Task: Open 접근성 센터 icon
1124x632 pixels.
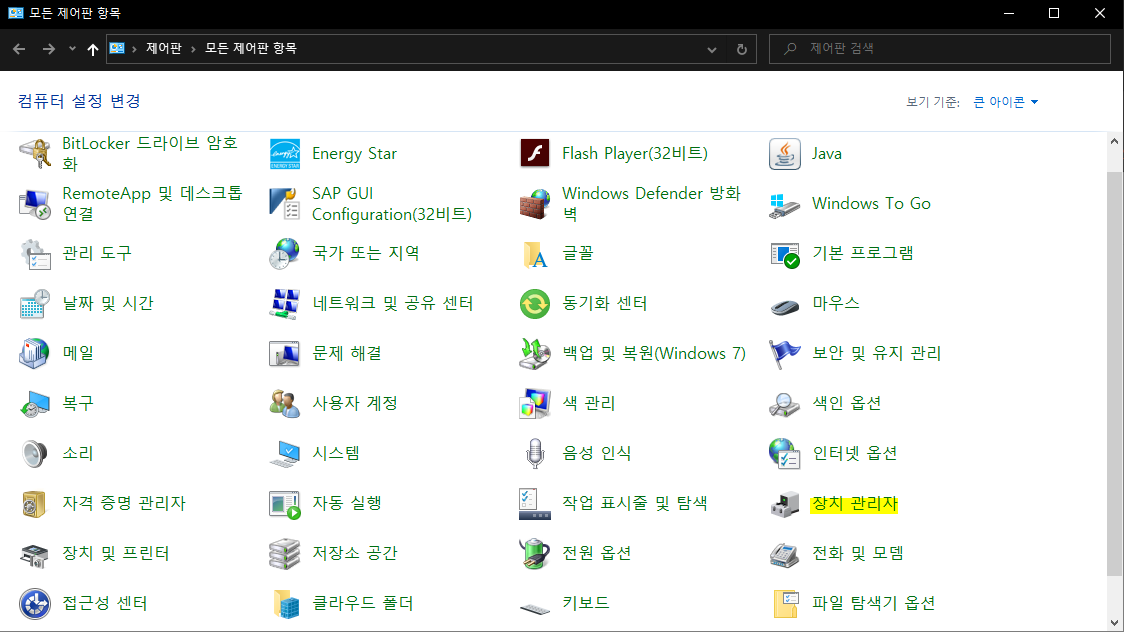Action: pos(34,603)
